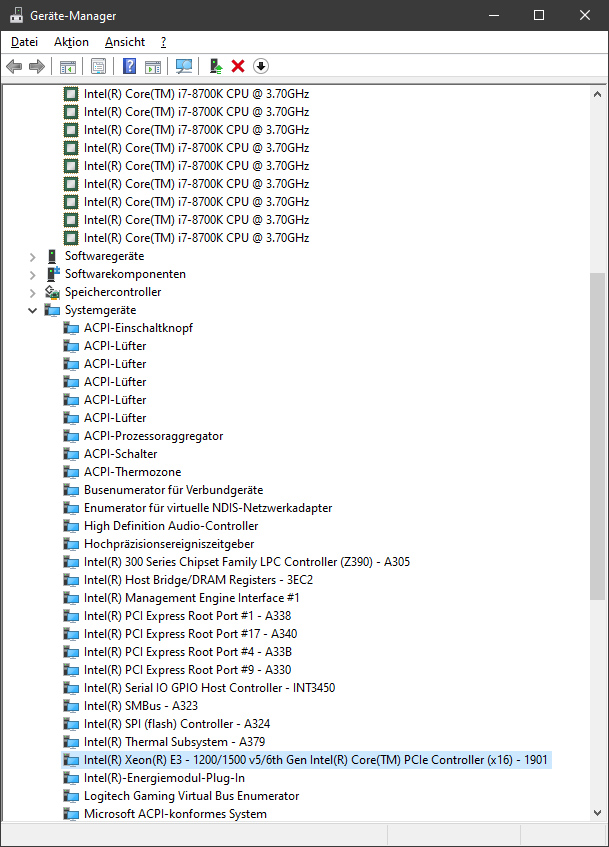The image size is (609, 847).
Task: Select Serial IO GPIO Host Controller - INT3450
Action: [210, 688]
